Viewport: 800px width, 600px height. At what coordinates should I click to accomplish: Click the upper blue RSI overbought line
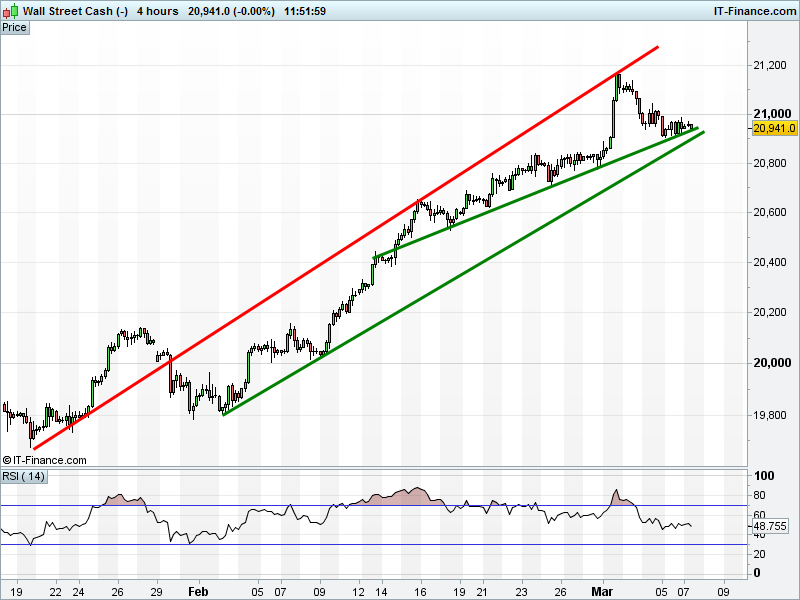point(374,506)
